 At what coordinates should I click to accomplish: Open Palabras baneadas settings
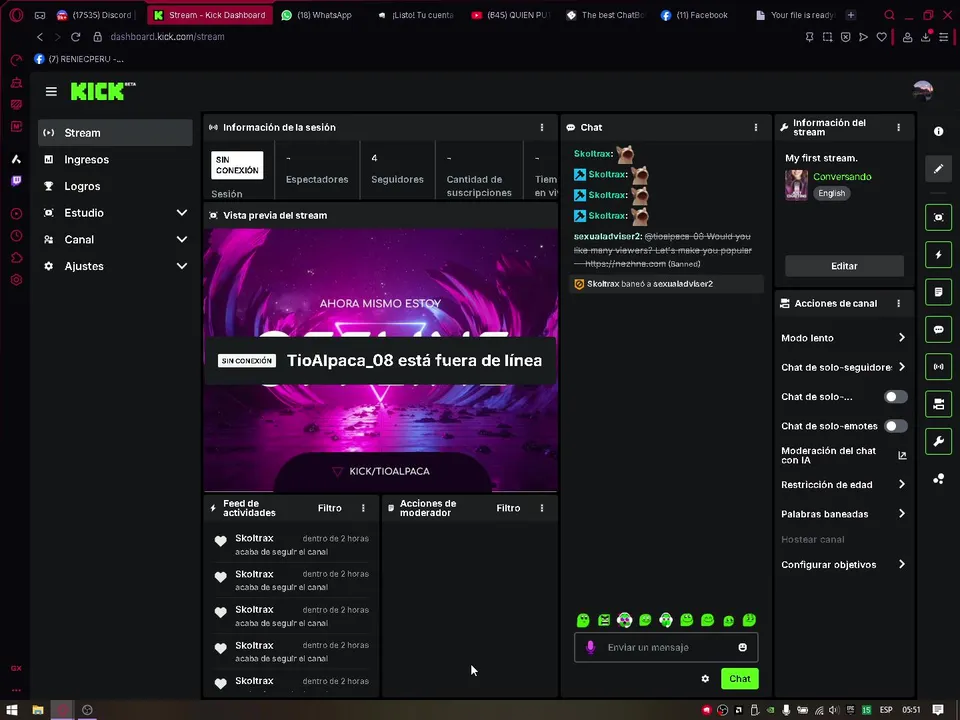pos(844,514)
